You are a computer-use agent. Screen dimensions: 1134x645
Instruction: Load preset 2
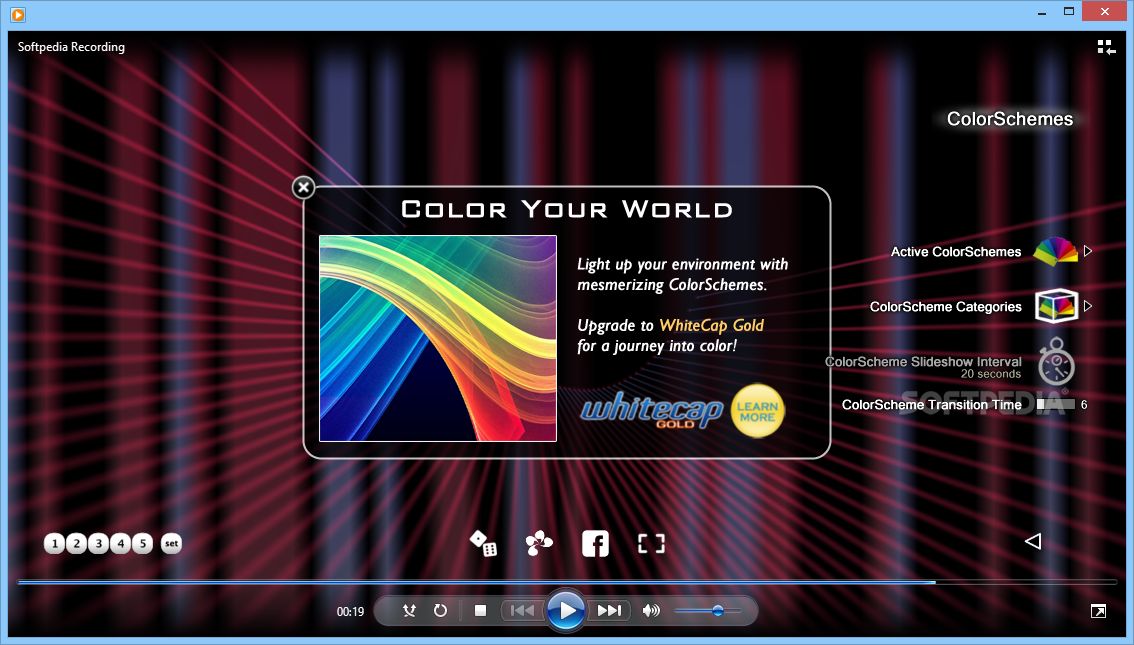pos(77,543)
